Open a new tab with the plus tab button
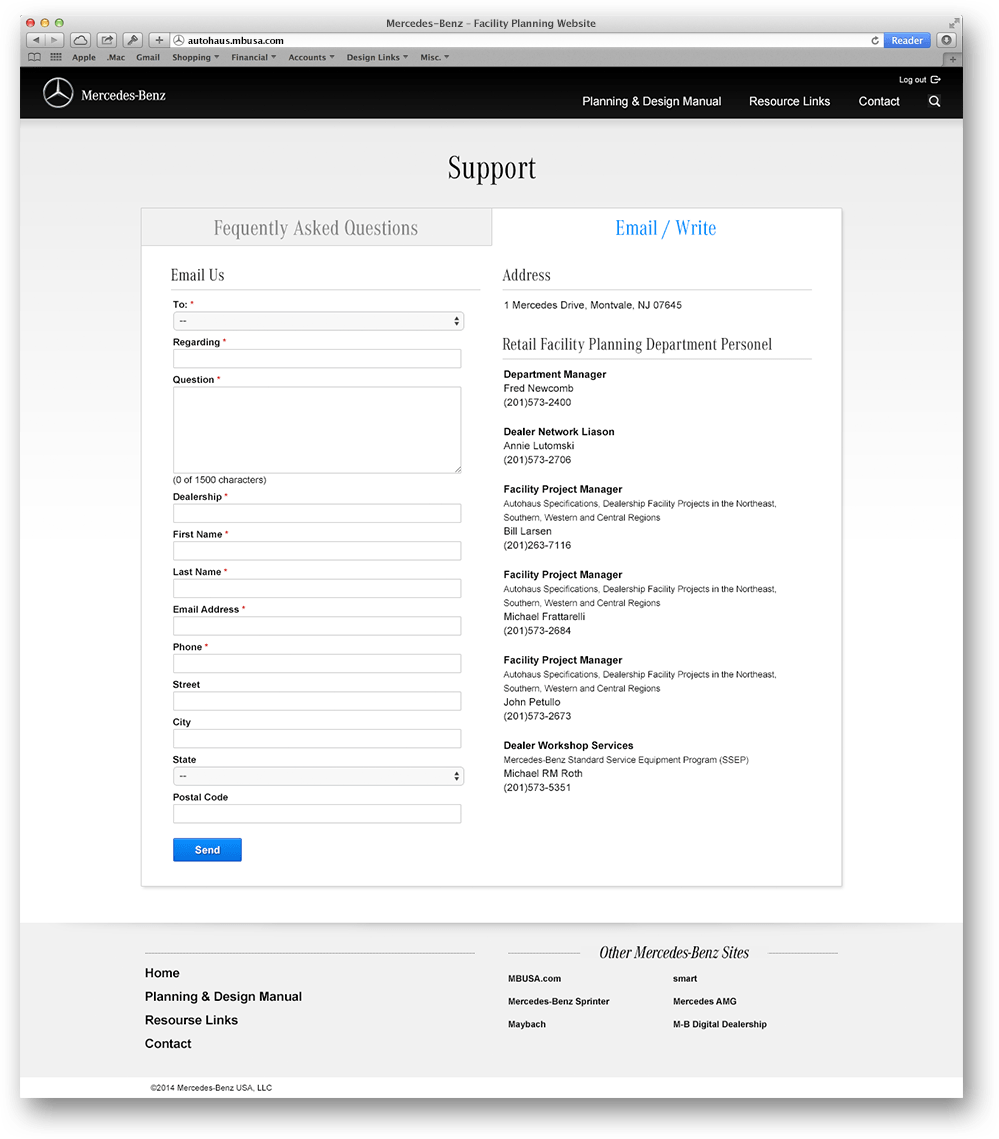 click(953, 59)
